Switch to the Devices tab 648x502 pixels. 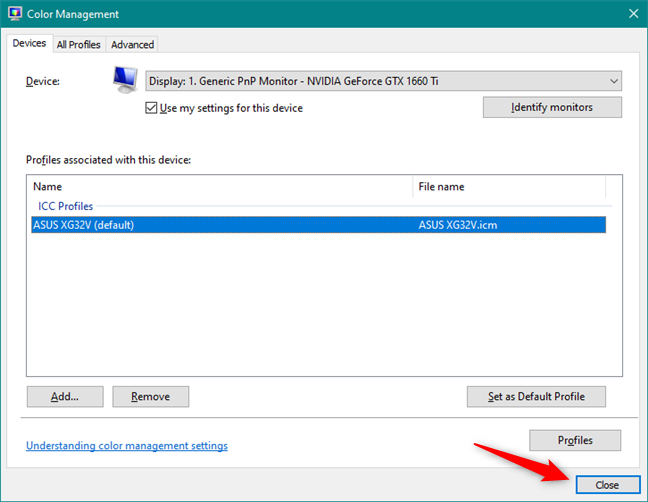tap(29, 43)
